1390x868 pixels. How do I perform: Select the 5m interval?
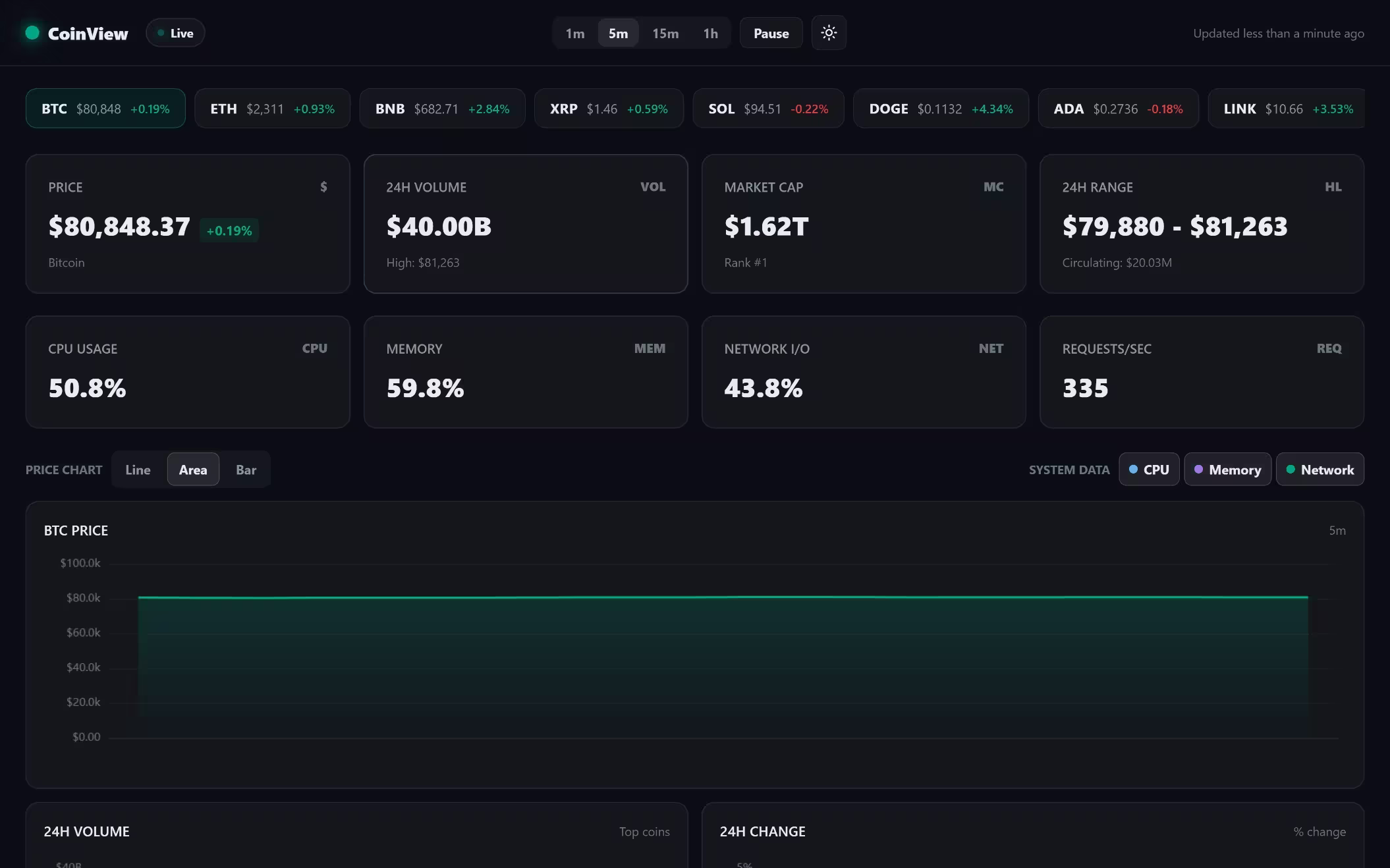pos(618,34)
